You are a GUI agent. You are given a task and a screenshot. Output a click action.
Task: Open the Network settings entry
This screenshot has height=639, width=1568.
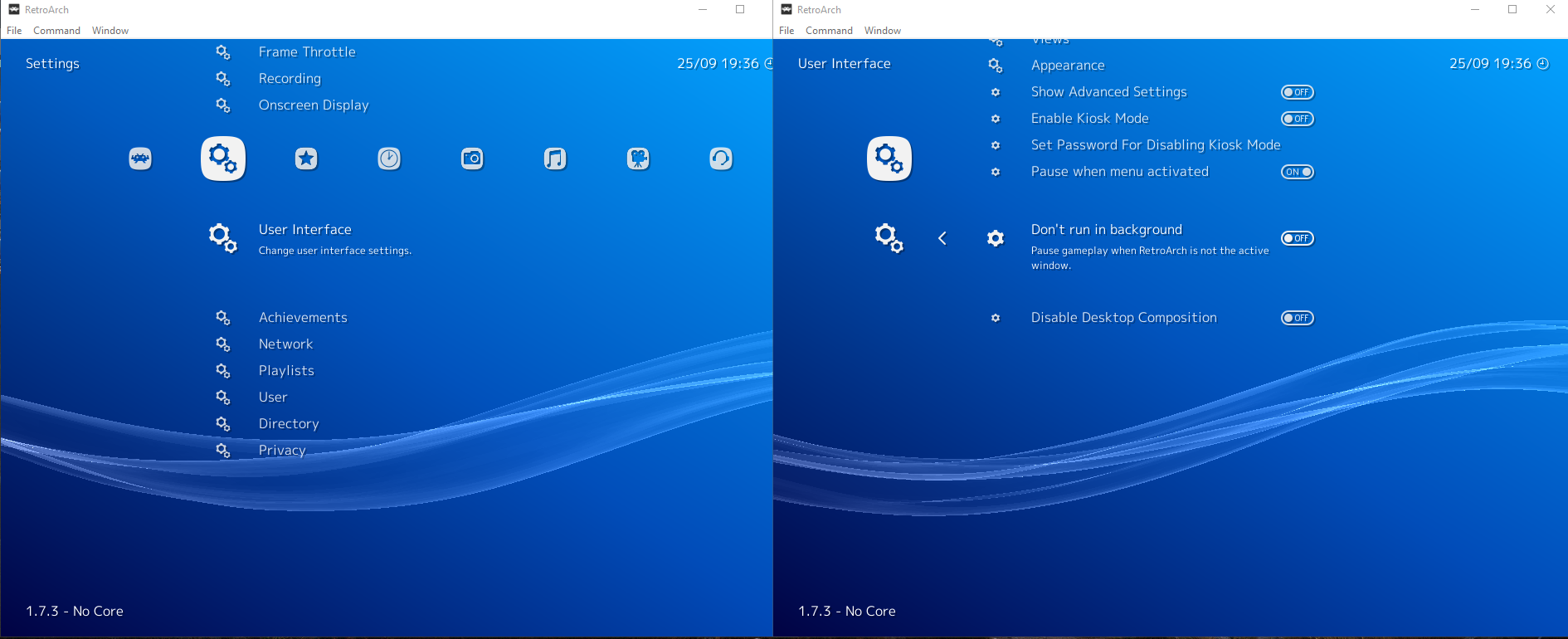click(x=285, y=344)
